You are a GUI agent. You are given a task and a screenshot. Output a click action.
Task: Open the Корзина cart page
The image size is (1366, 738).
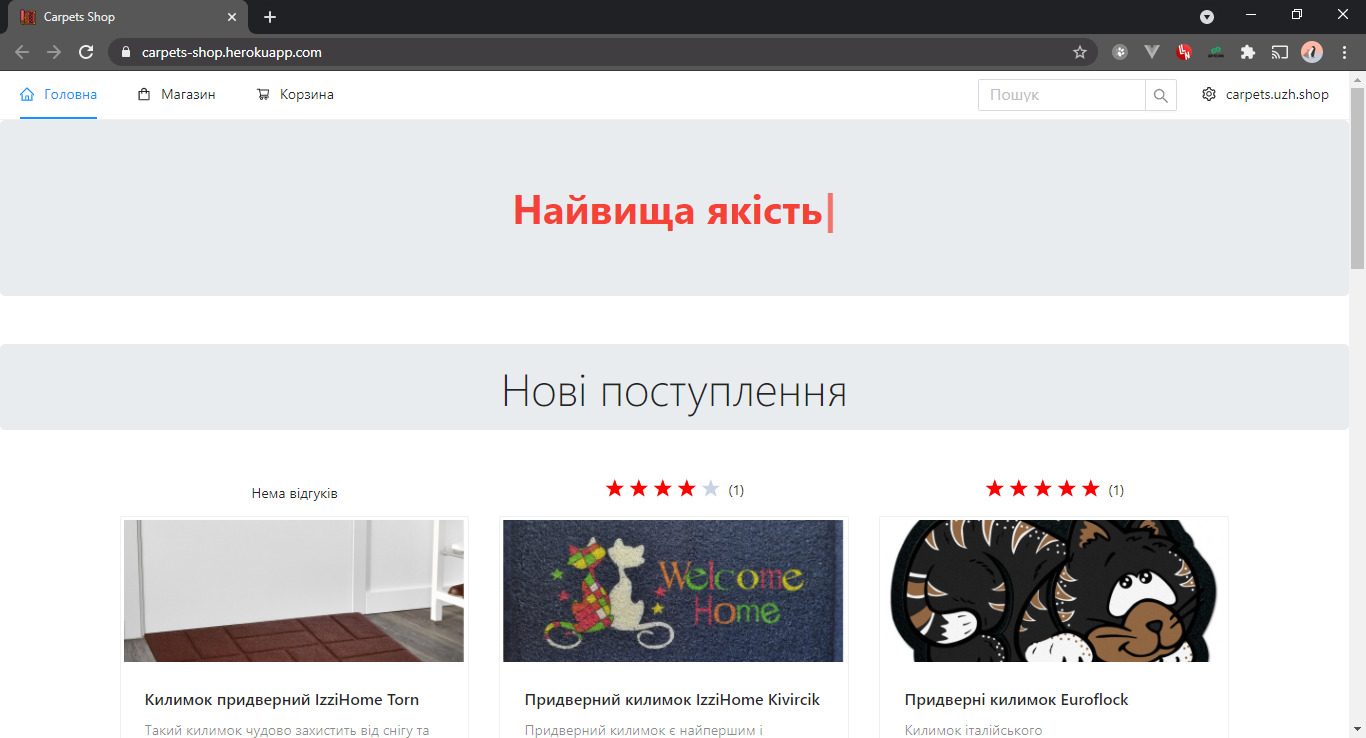tap(295, 94)
